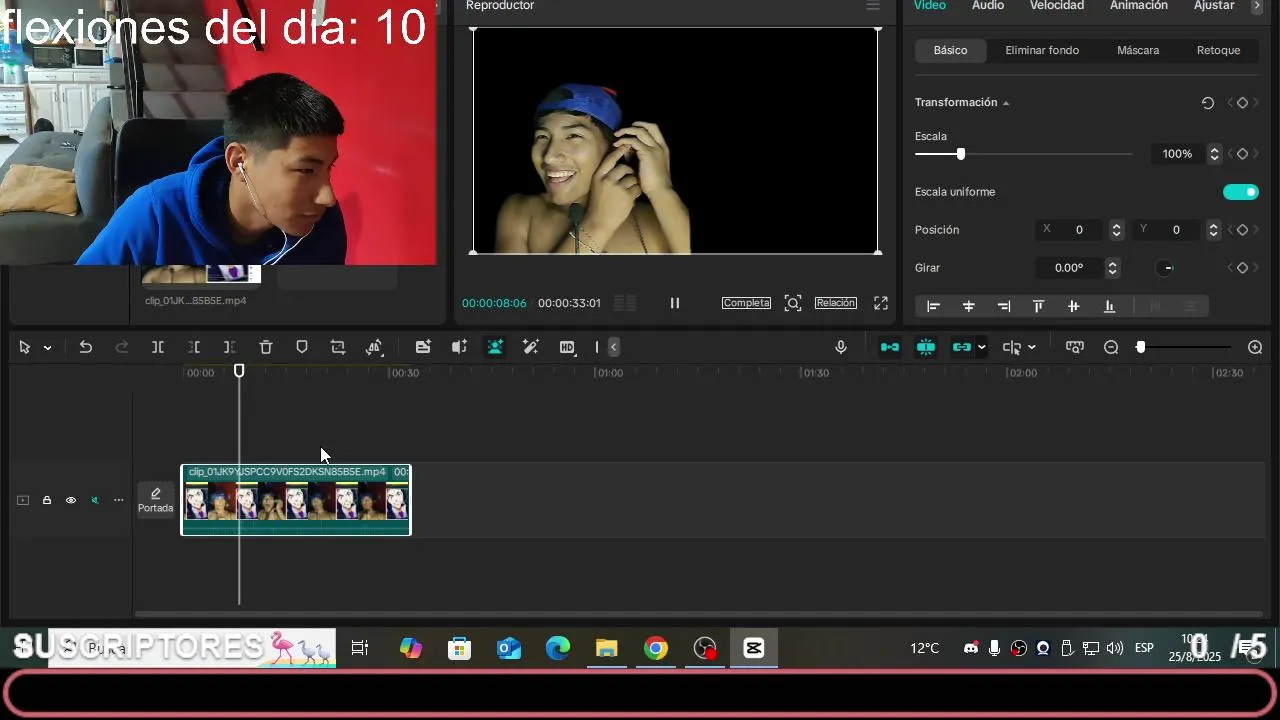The width and height of the screenshot is (1280, 720).
Task: Select the Eliminar fondo subtab
Action: pyautogui.click(x=1042, y=50)
